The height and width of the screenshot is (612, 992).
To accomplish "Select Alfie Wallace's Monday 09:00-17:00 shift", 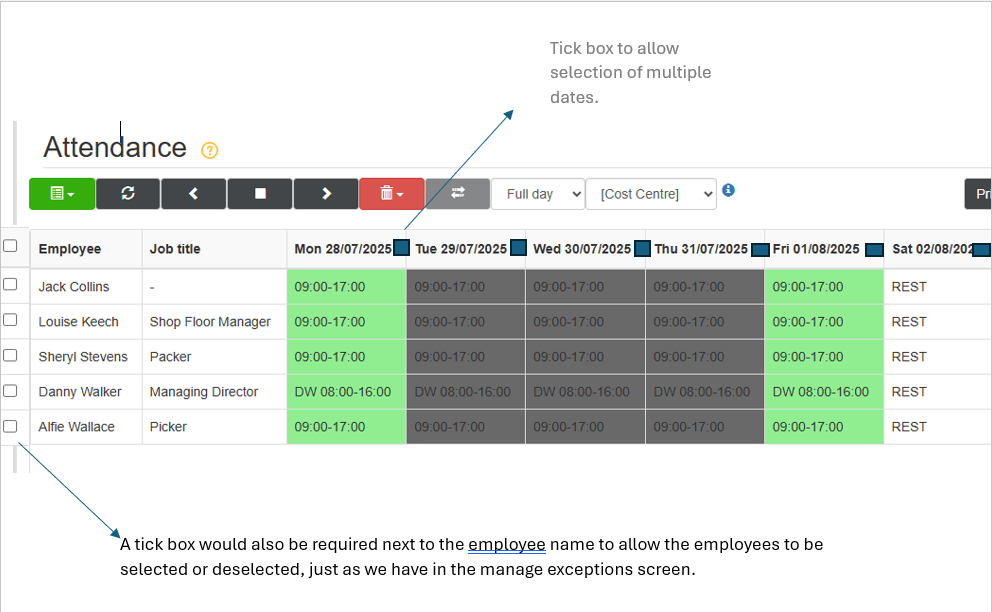I will [346, 427].
